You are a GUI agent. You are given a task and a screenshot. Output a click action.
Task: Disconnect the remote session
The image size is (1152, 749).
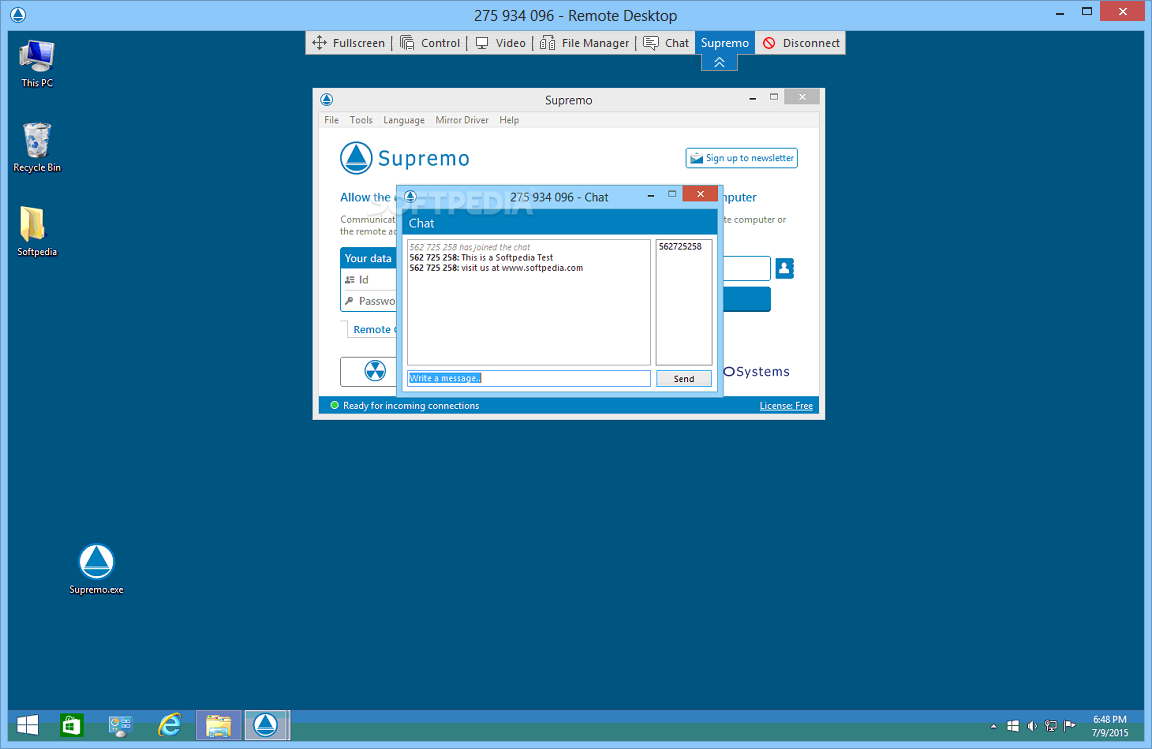801,43
